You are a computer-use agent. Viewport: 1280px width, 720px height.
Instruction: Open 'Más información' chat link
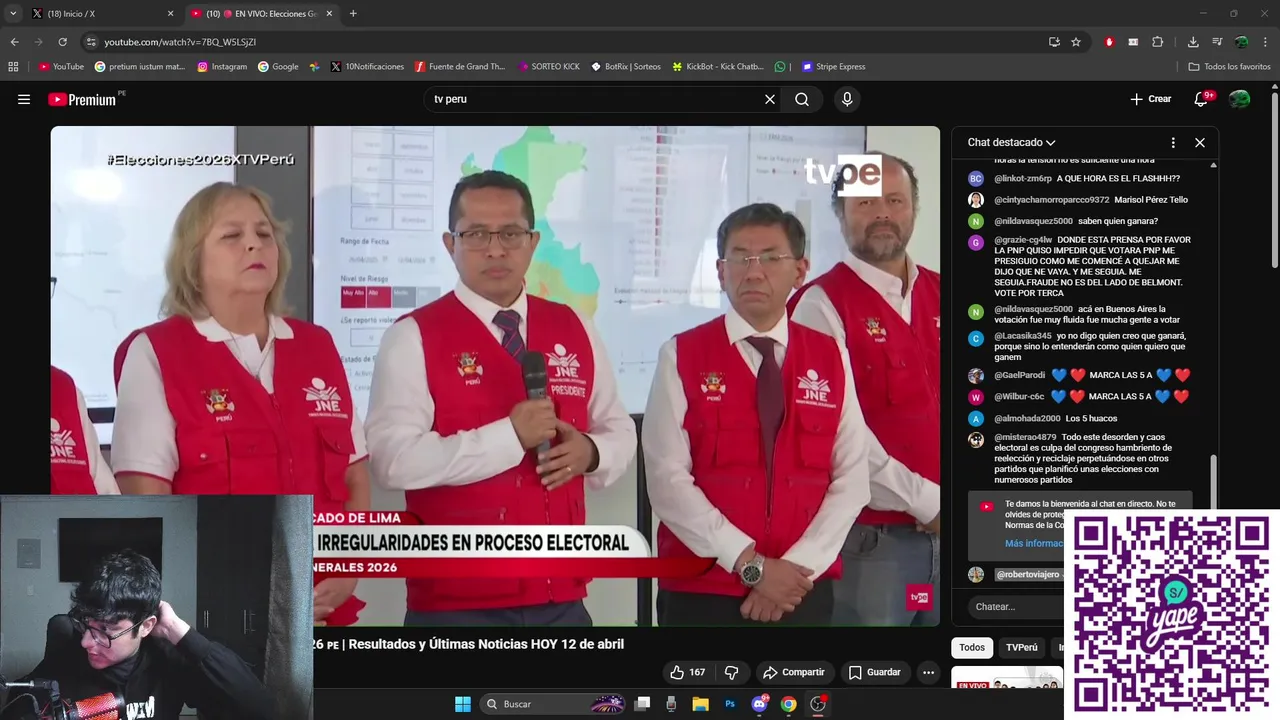1034,543
